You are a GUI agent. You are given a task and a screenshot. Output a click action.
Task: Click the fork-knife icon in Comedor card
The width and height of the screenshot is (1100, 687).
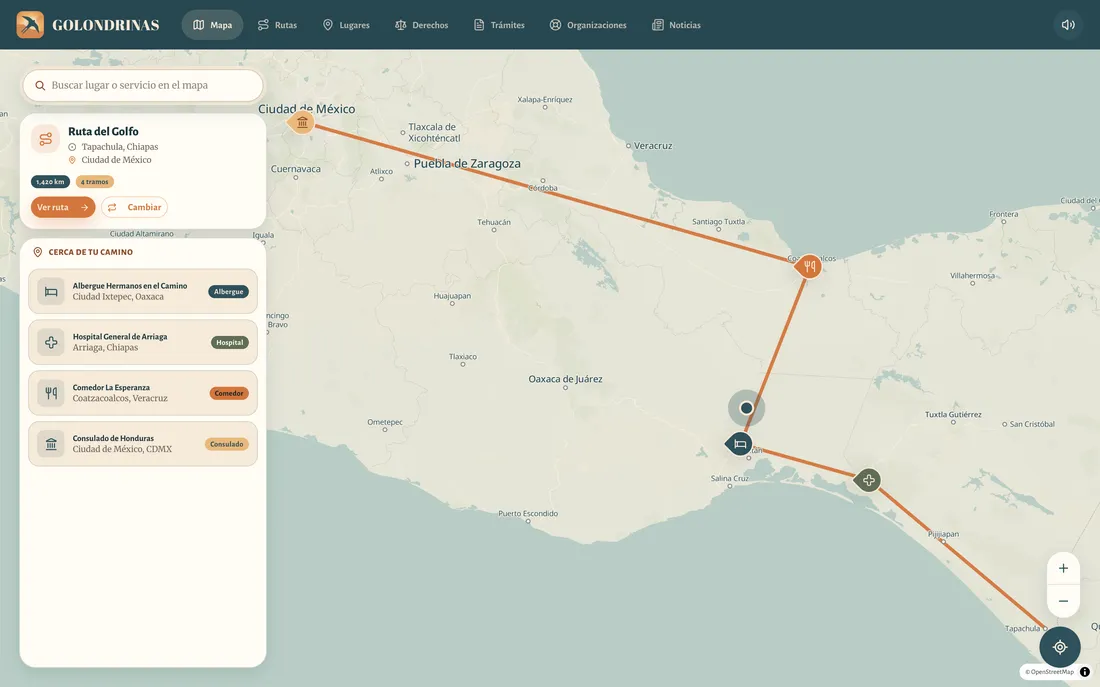[x=51, y=393]
